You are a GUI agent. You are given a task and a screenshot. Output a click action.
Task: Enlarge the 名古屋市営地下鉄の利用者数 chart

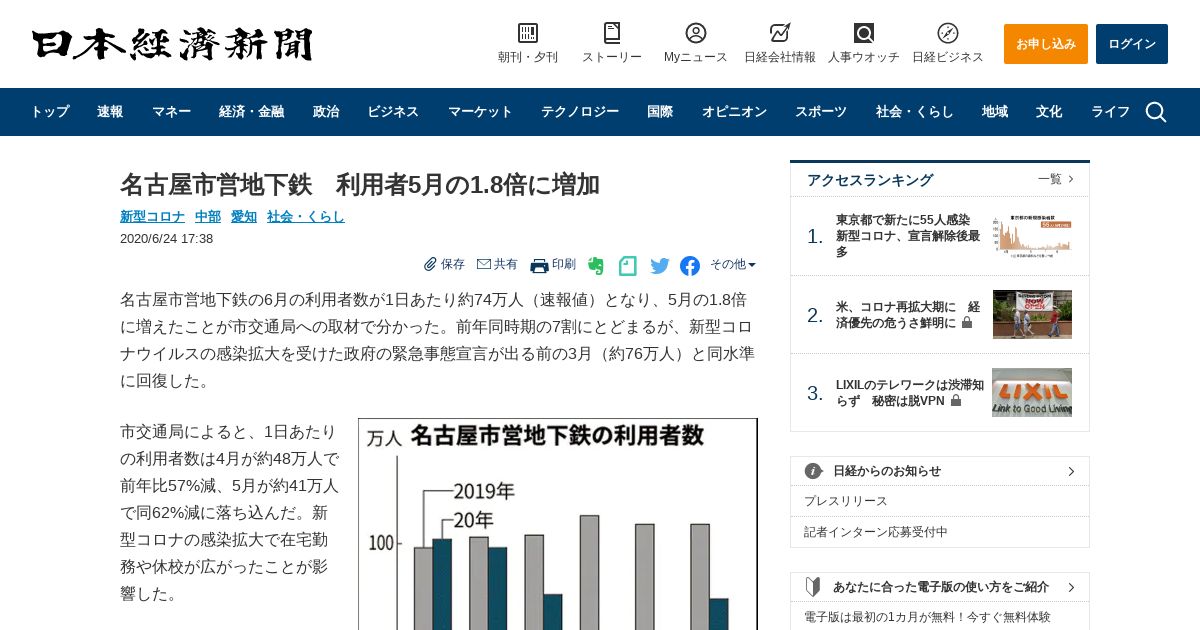558,524
